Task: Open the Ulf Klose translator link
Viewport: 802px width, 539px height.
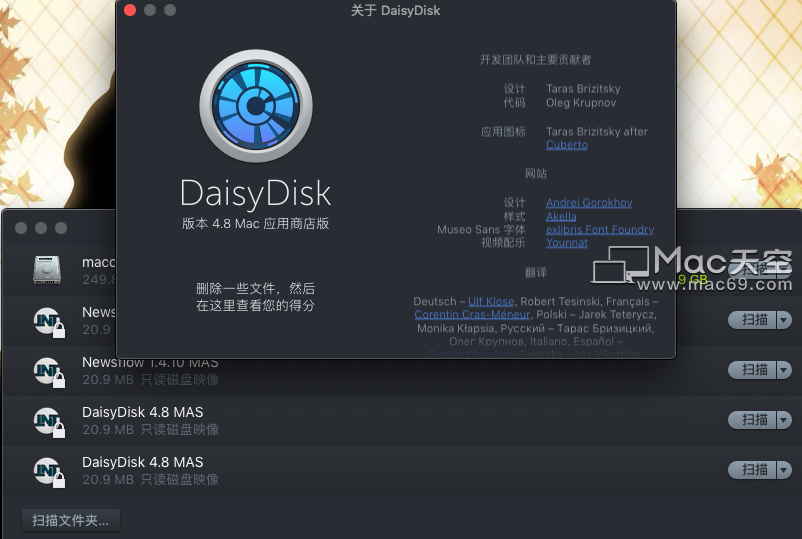Action: click(x=491, y=301)
